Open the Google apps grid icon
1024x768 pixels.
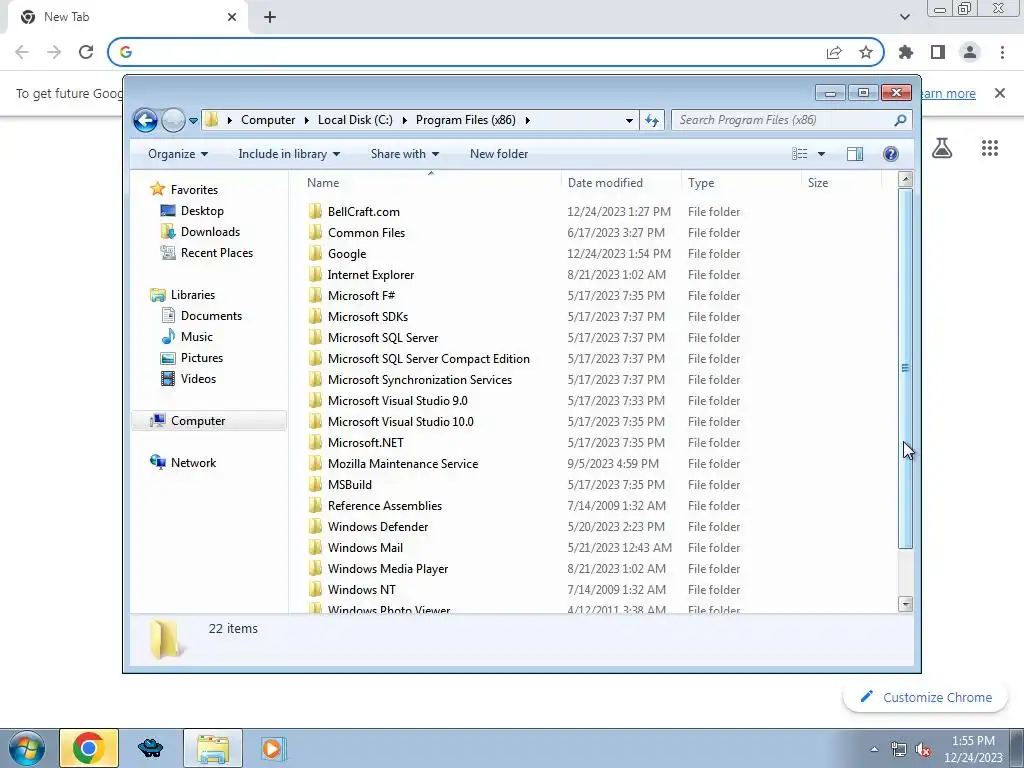click(990, 148)
